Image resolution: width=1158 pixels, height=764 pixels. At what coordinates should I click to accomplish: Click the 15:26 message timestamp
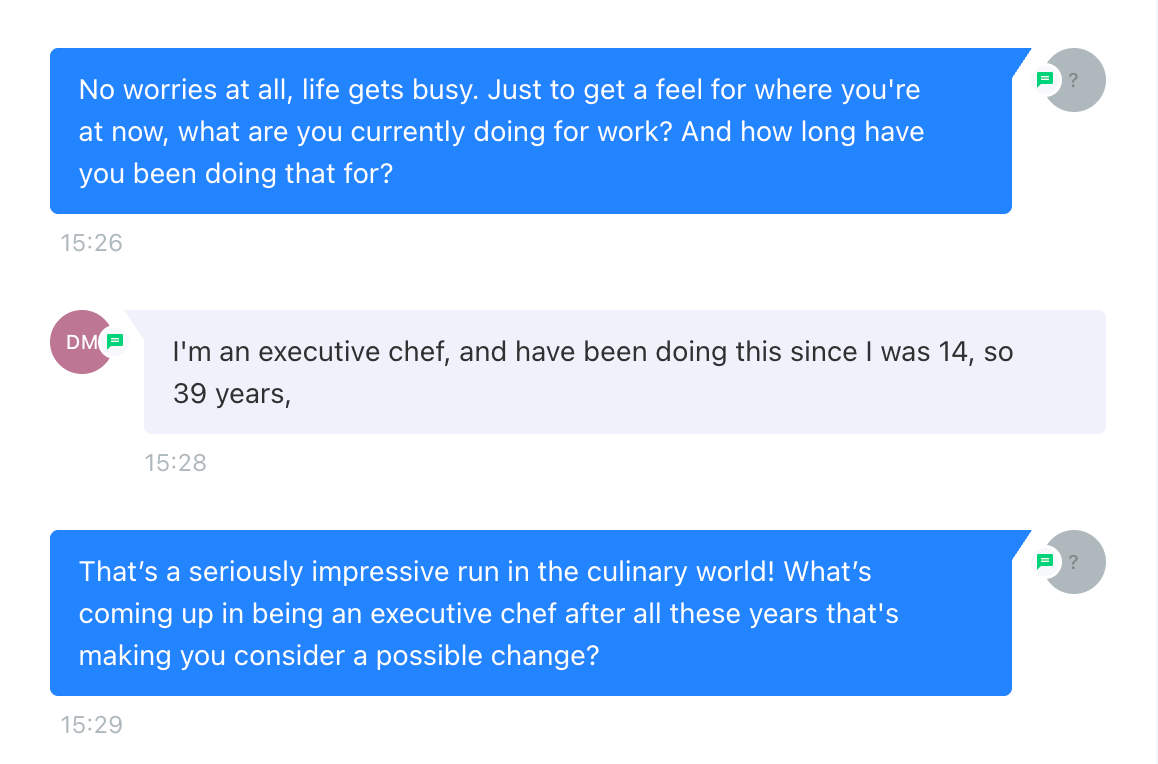pos(91,243)
